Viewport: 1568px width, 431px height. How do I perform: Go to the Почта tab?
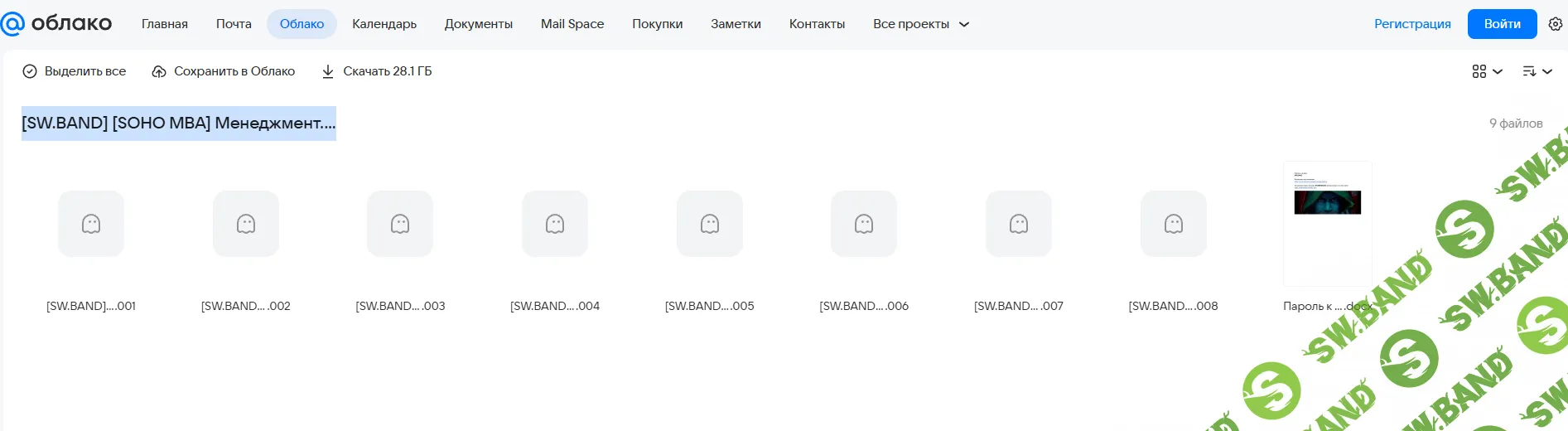234,24
